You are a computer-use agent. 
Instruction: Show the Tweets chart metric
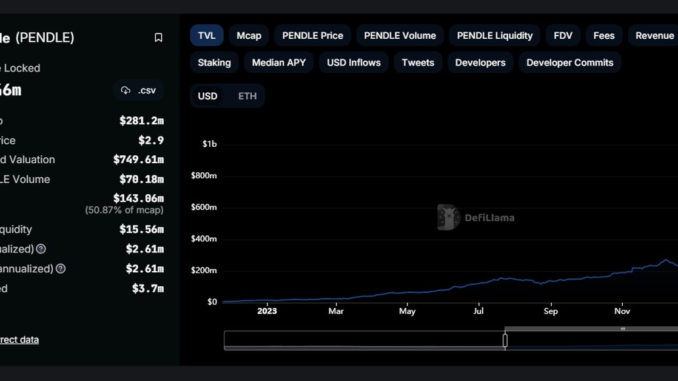418,63
